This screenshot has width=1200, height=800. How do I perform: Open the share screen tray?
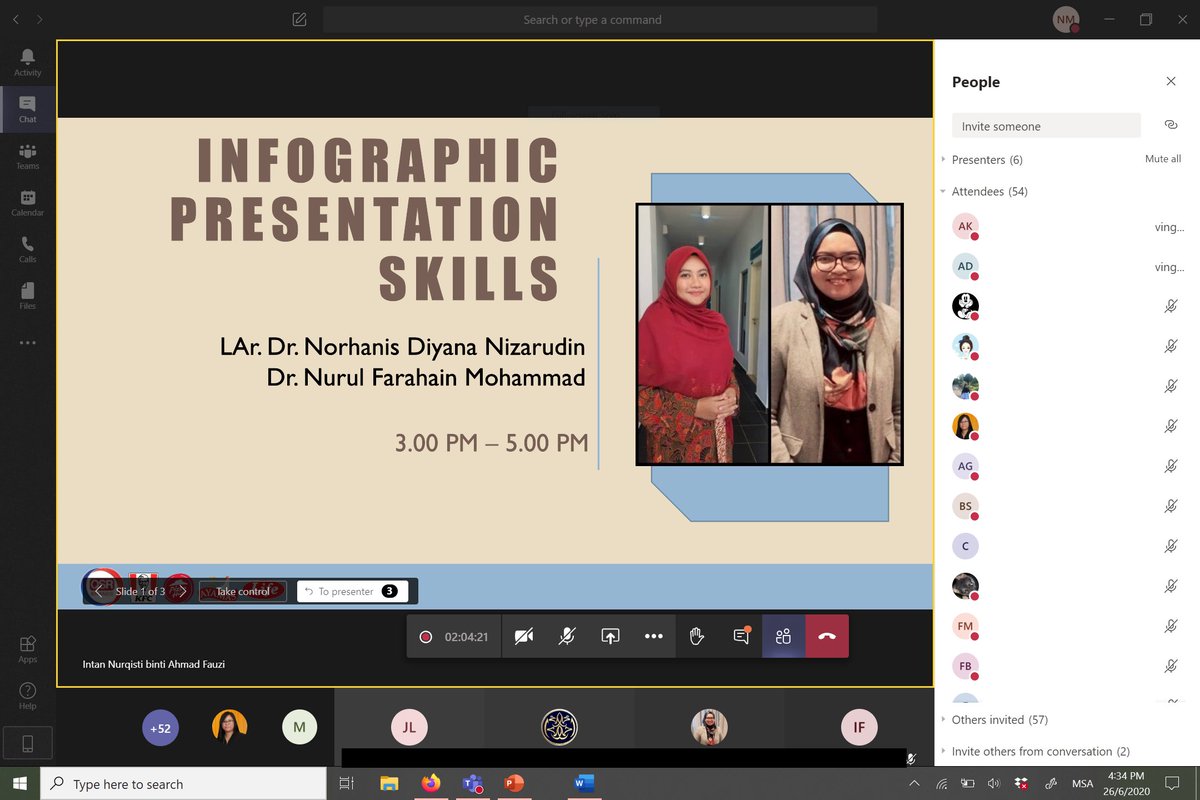point(610,636)
